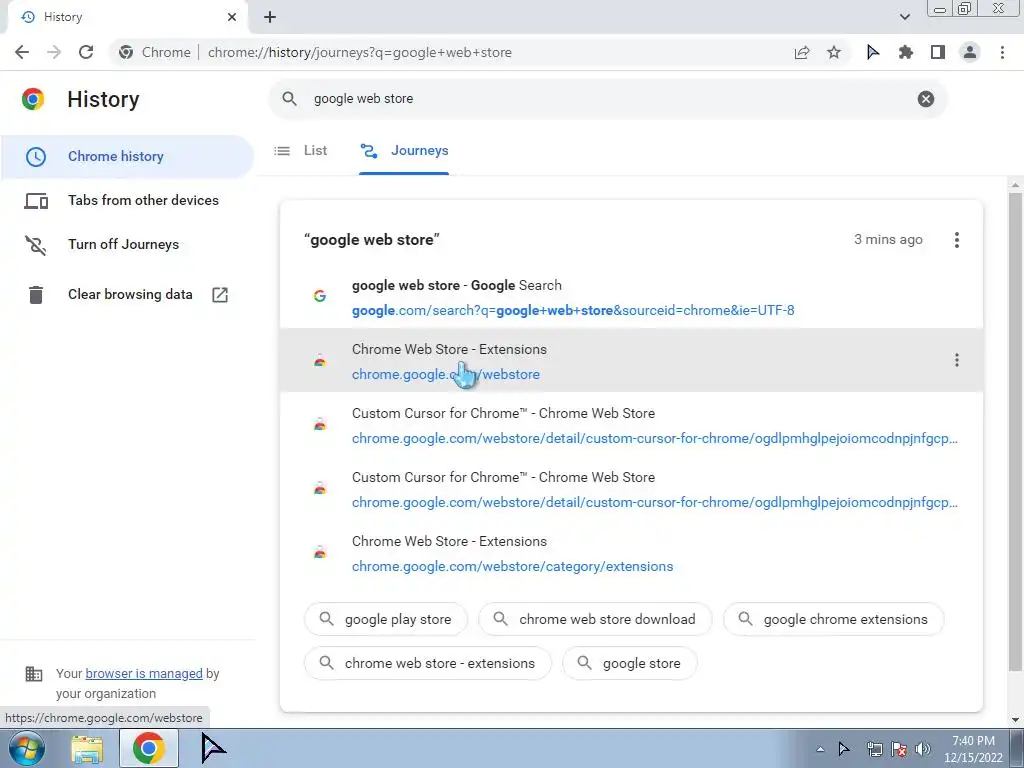This screenshot has height=768, width=1024.
Task: Click the volume speaker tray icon
Action: tap(923, 749)
